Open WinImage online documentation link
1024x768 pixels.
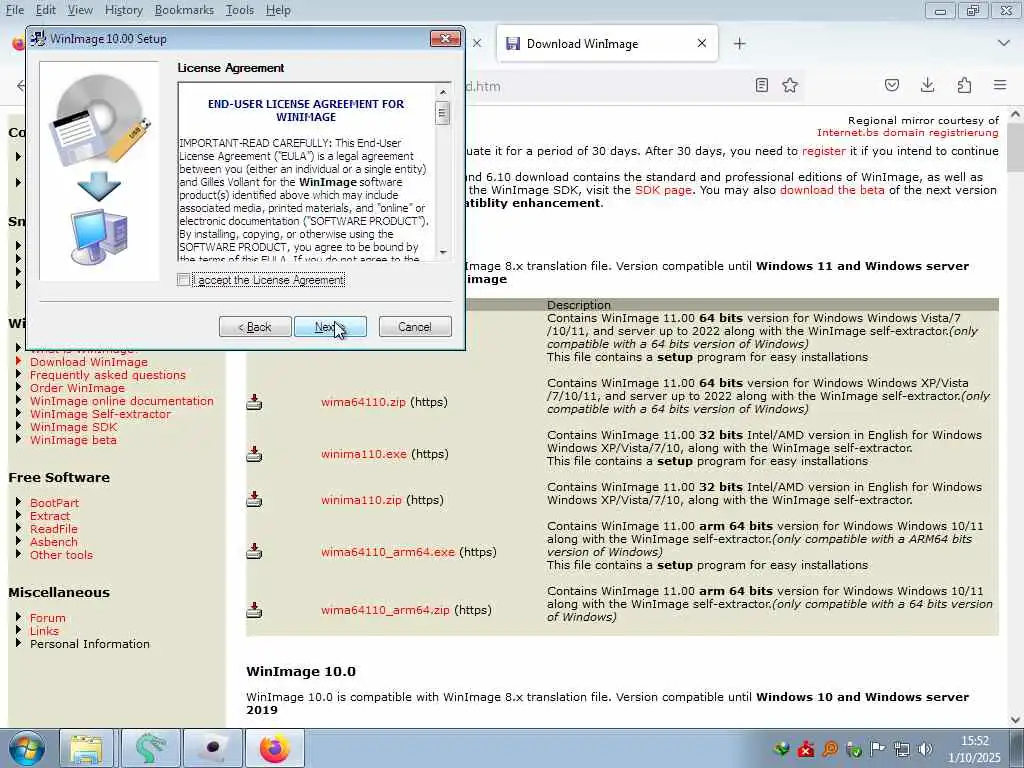tap(121, 401)
